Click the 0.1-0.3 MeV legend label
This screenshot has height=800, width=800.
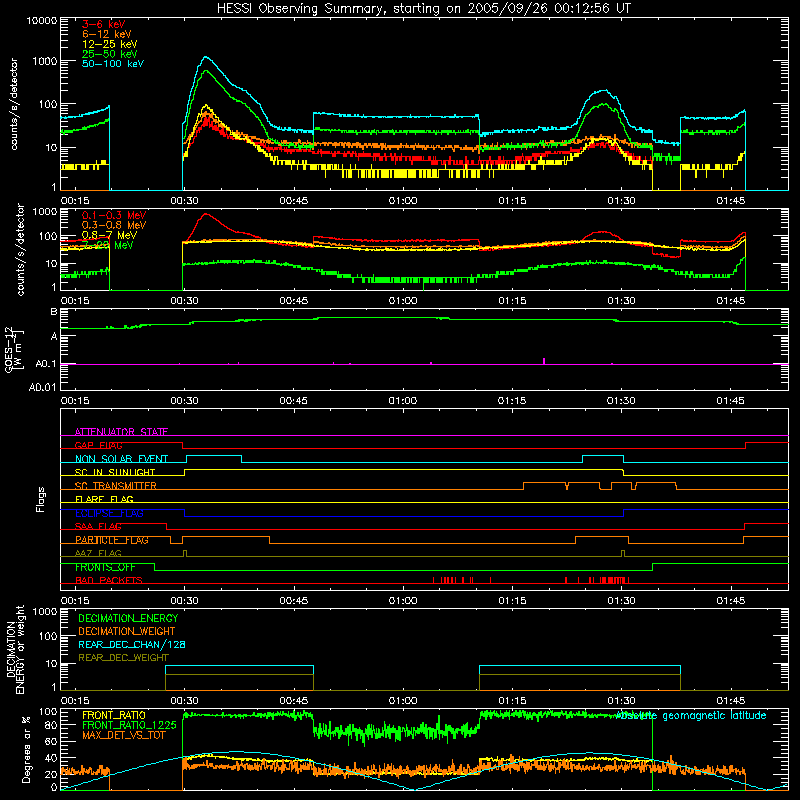coord(114,215)
